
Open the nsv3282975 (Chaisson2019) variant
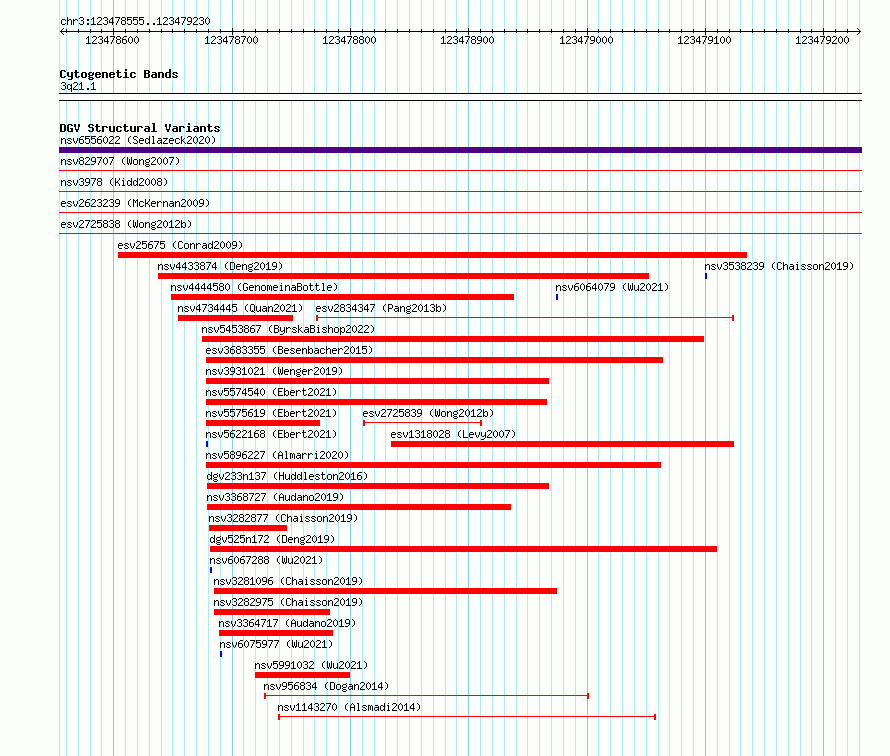coord(288,602)
